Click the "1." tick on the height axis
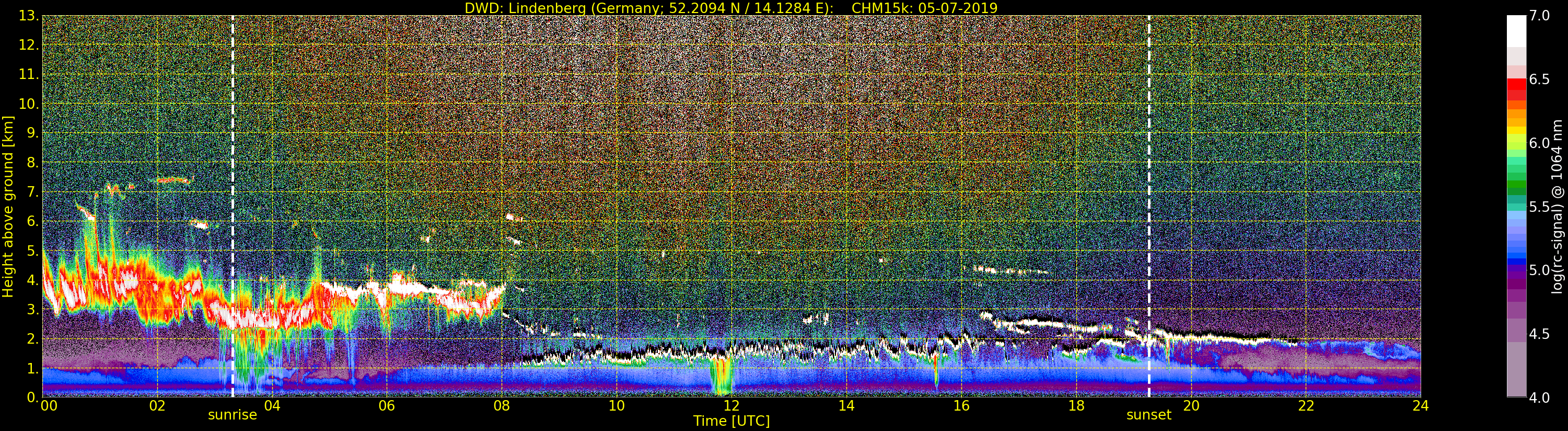Viewport: 1568px width, 431px height. click(x=33, y=368)
